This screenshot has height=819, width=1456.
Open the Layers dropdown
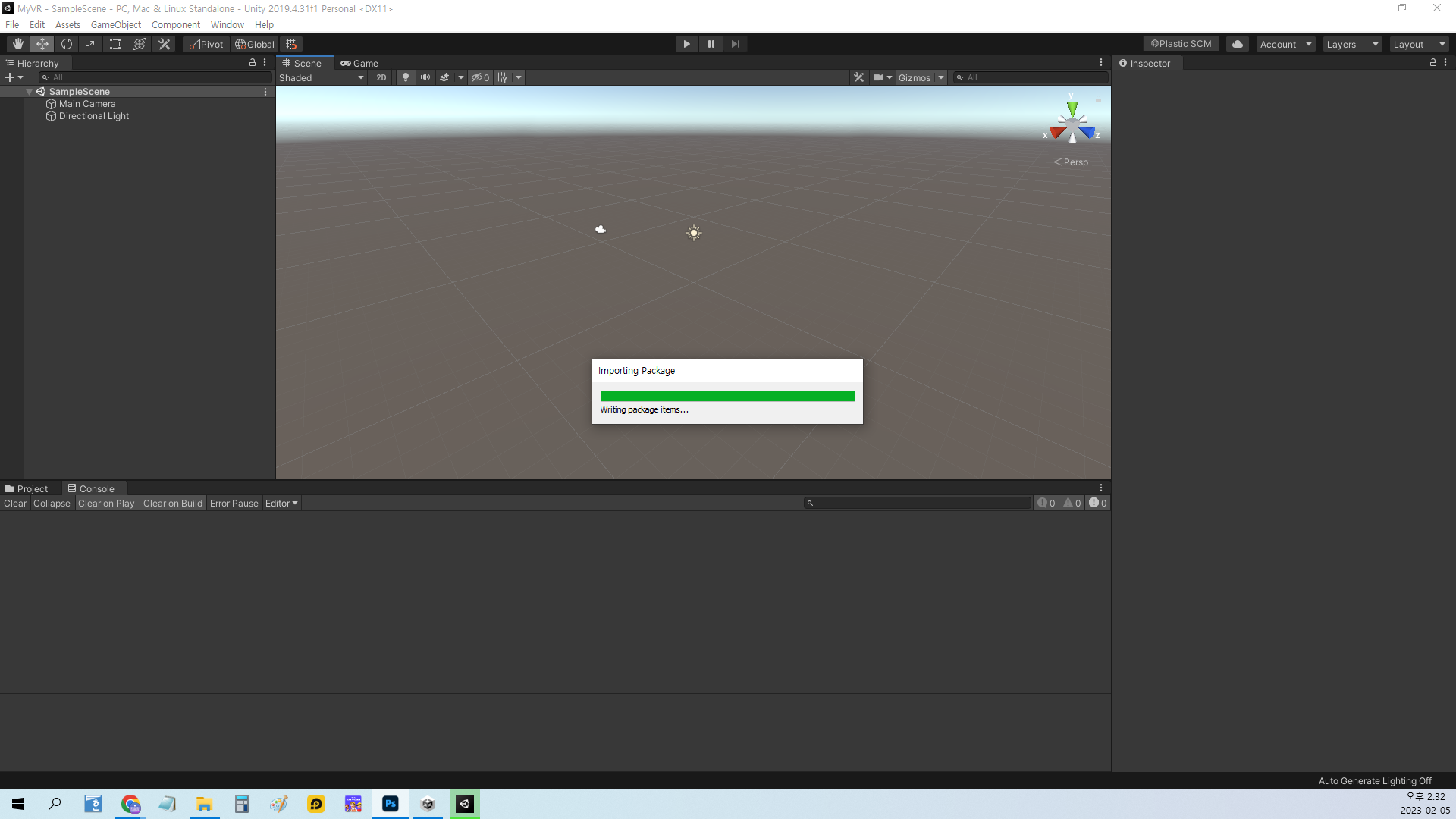1351,45
